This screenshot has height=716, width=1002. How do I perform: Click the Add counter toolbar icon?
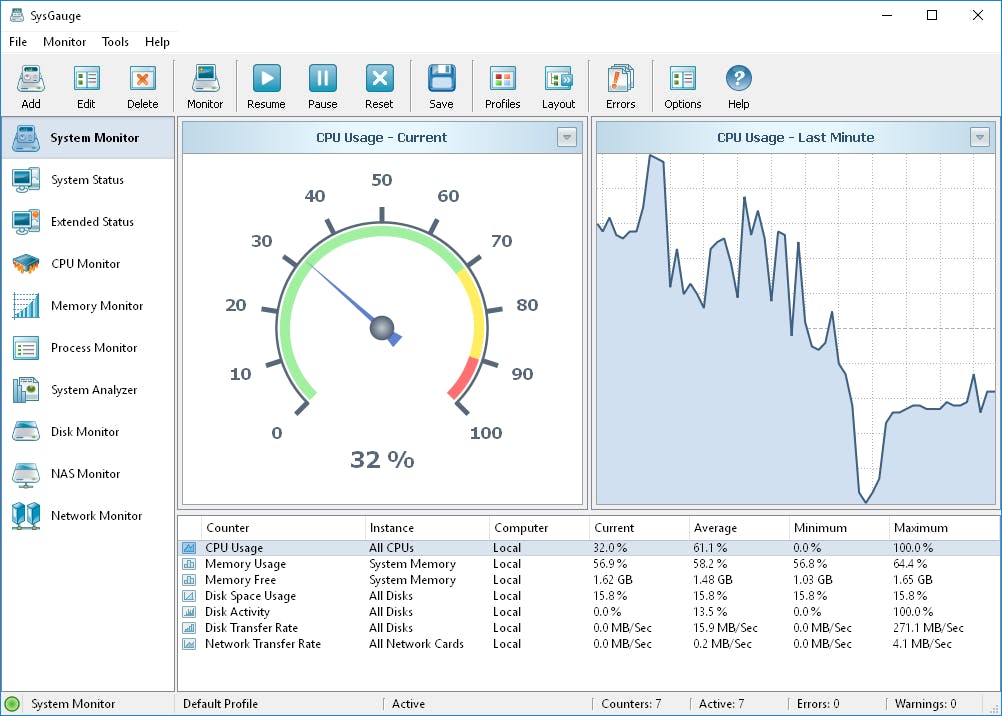pyautogui.click(x=31, y=86)
